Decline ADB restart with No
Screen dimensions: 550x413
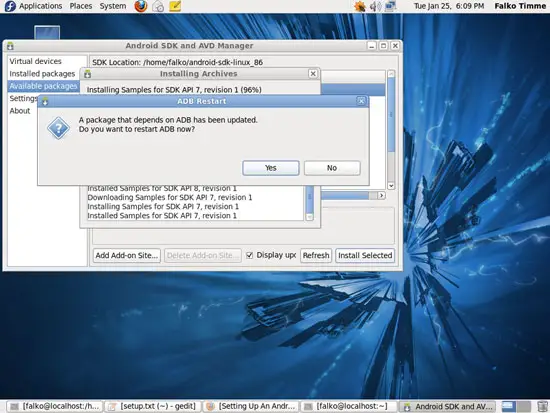click(332, 168)
